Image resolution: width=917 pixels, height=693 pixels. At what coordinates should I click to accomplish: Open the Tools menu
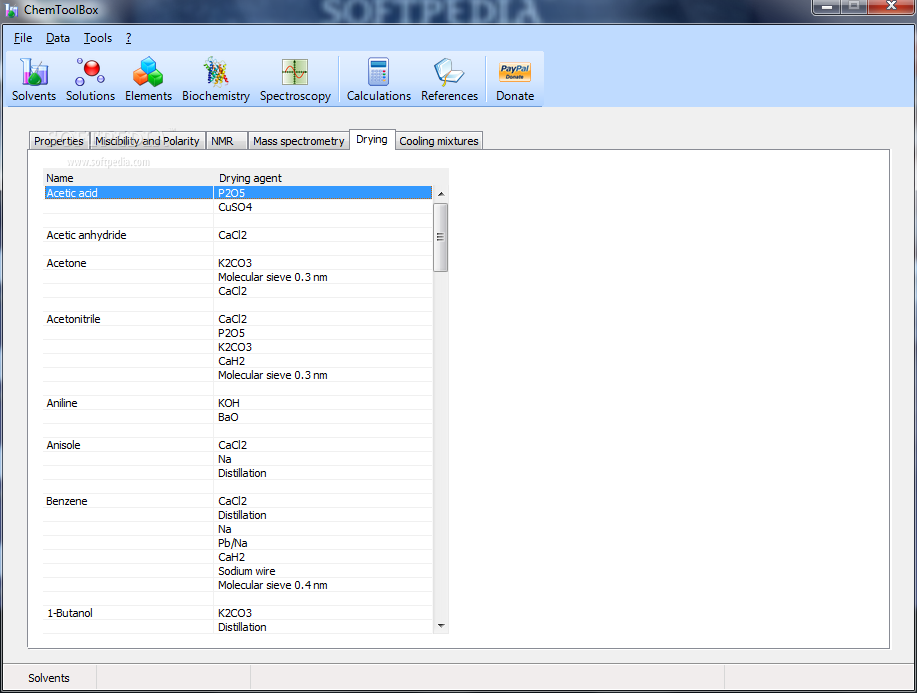[x=98, y=38]
